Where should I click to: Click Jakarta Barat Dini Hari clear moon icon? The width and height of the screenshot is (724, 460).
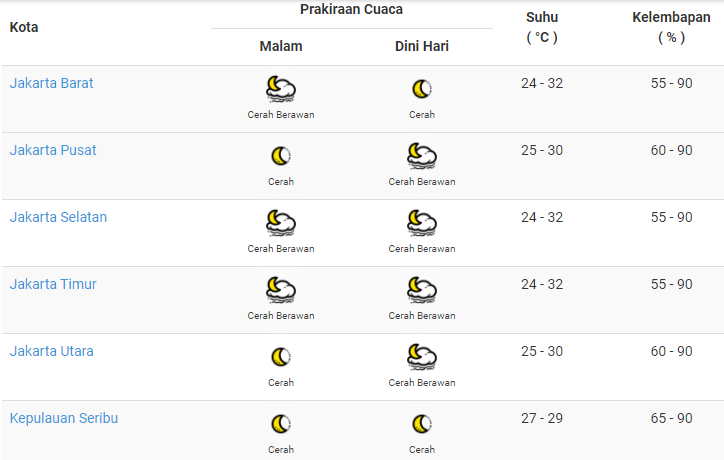click(422, 89)
